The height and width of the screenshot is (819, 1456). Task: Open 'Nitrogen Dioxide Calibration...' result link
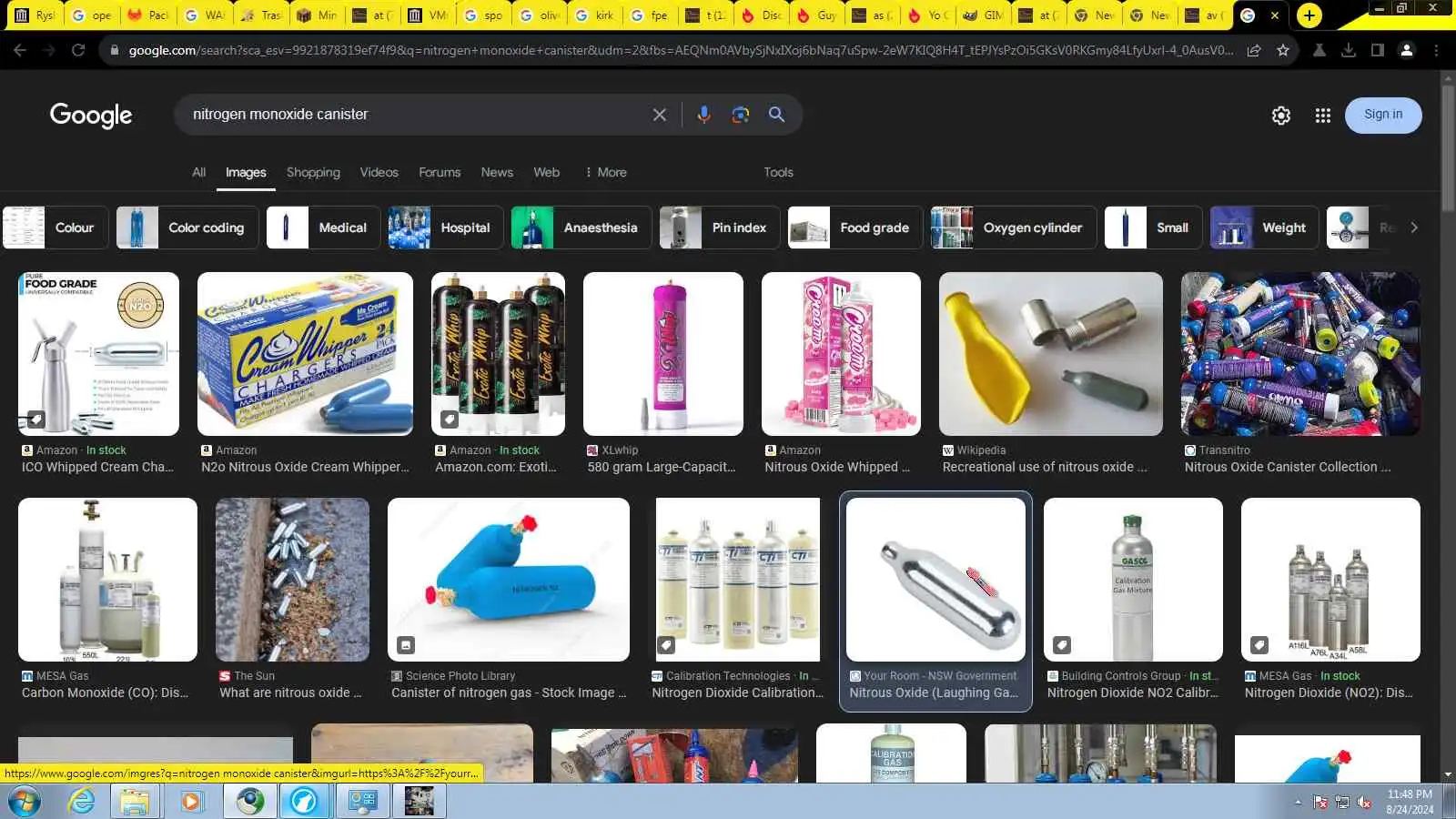point(737,693)
